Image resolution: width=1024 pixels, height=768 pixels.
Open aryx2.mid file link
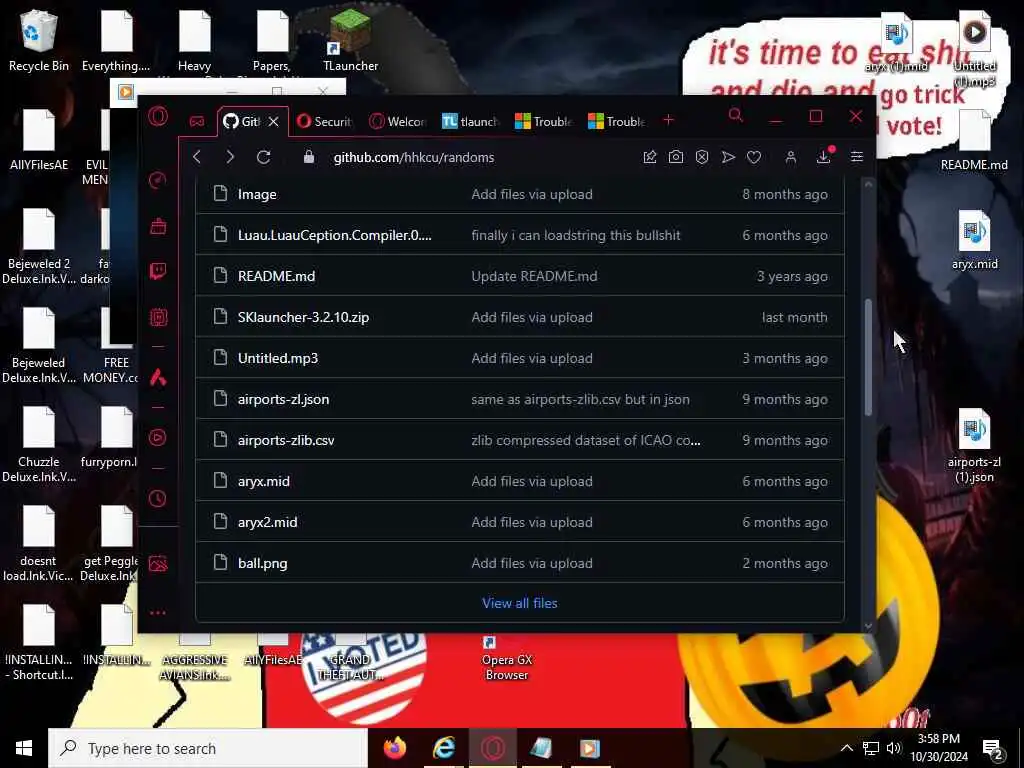pyautogui.click(x=267, y=522)
